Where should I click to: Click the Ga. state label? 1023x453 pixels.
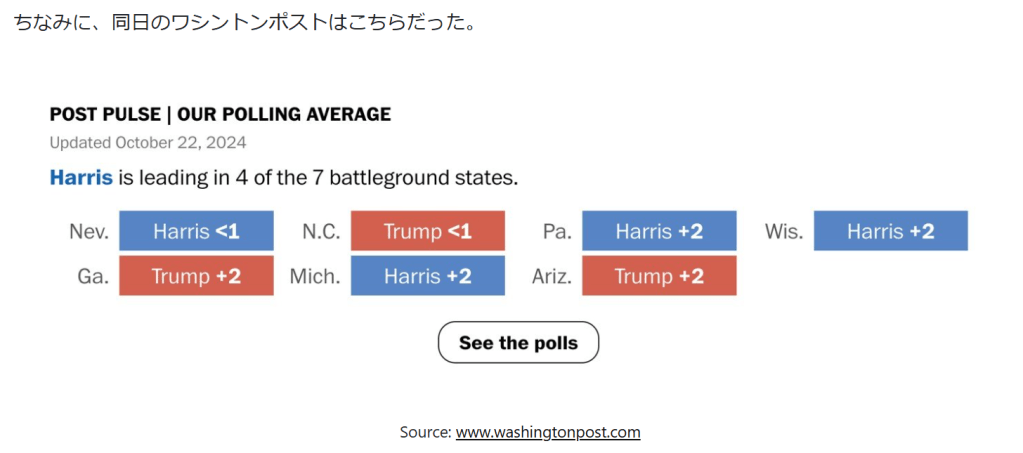pos(92,277)
